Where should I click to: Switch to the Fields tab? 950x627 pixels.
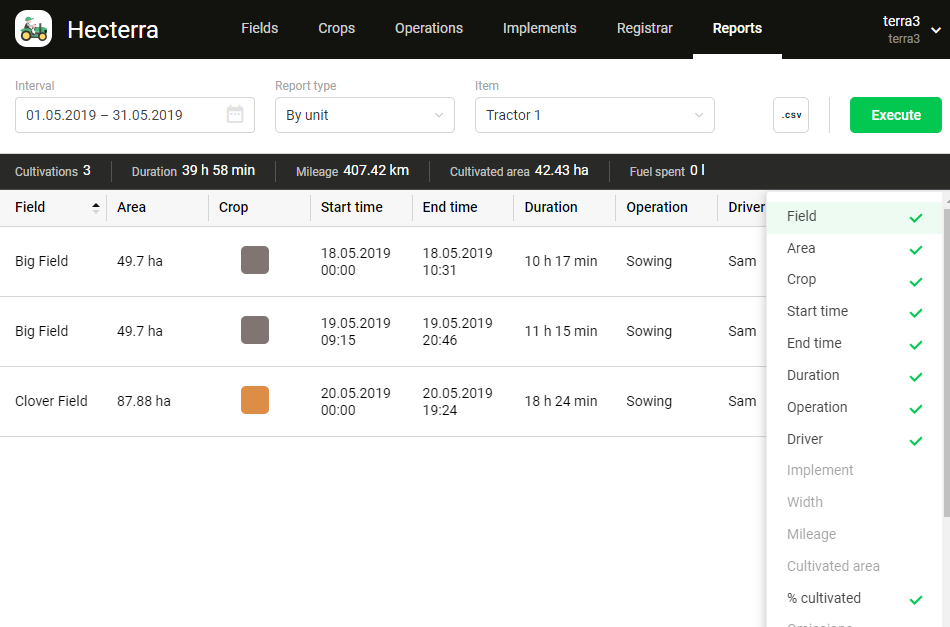tap(260, 28)
